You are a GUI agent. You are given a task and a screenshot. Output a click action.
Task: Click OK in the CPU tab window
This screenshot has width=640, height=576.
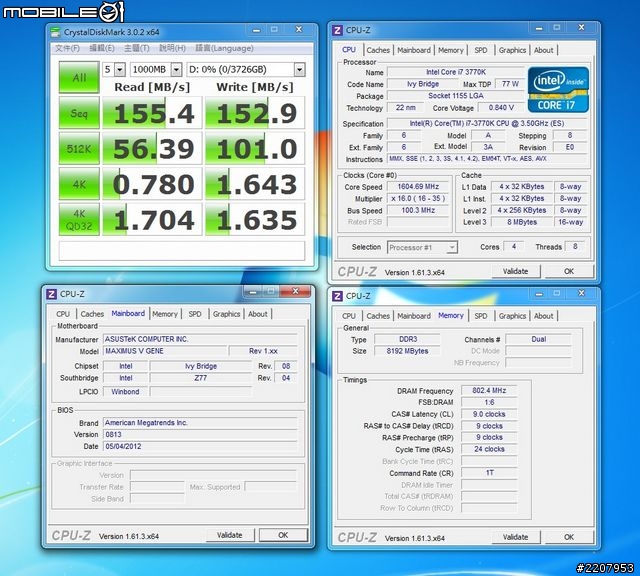point(569,271)
